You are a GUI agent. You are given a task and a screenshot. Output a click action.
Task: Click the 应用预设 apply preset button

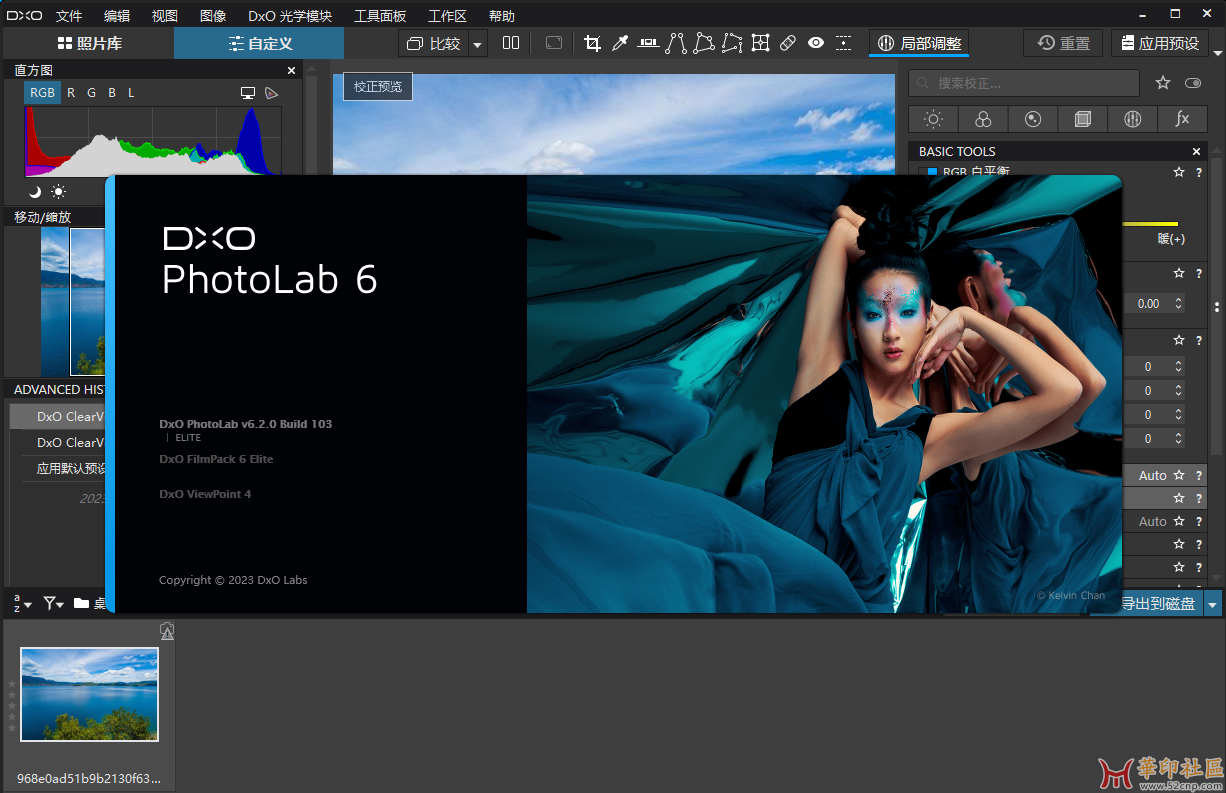point(1159,43)
